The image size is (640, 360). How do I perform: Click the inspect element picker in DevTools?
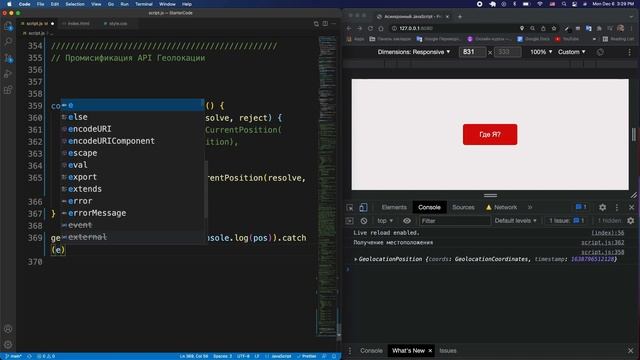click(350, 207)
